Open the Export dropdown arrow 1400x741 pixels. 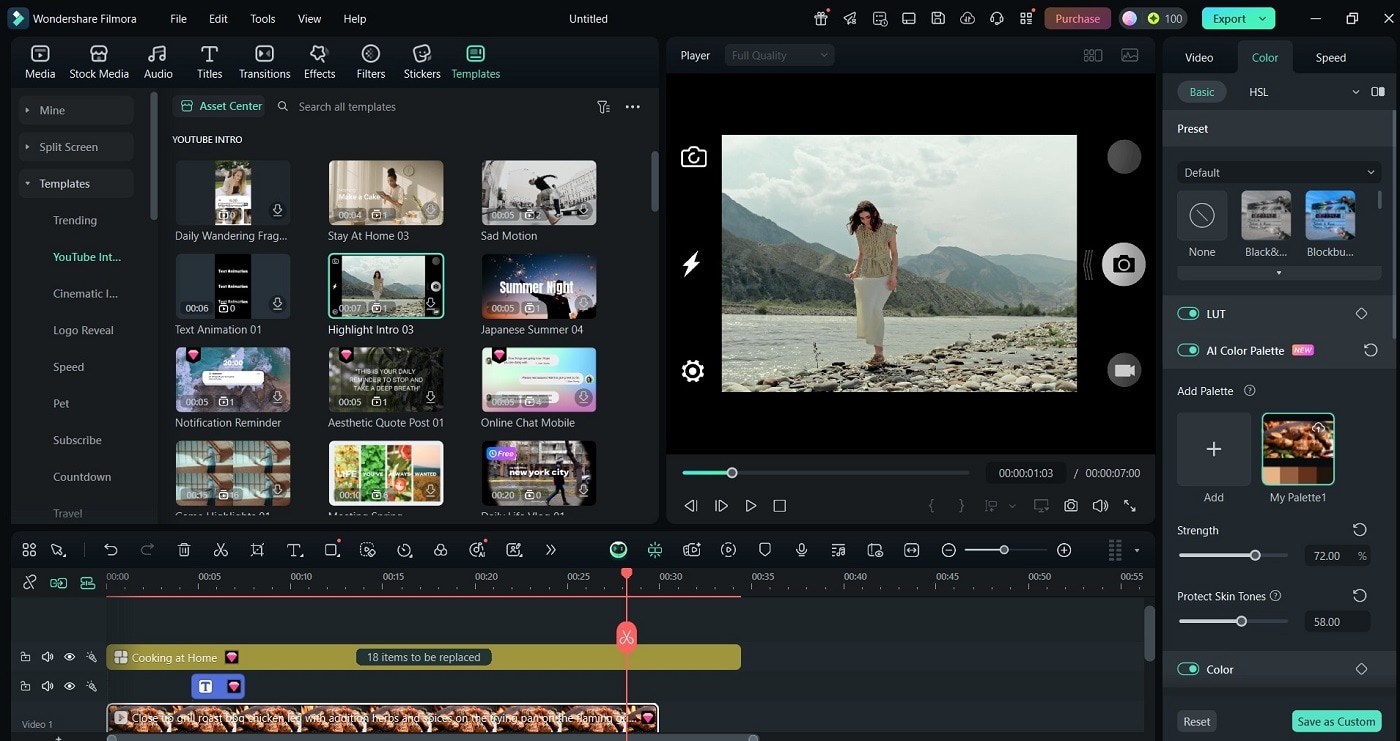tap(1263, 18)
